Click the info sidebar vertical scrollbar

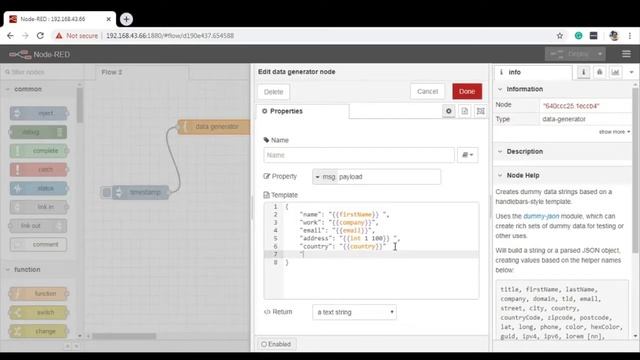tap(635, 171)
